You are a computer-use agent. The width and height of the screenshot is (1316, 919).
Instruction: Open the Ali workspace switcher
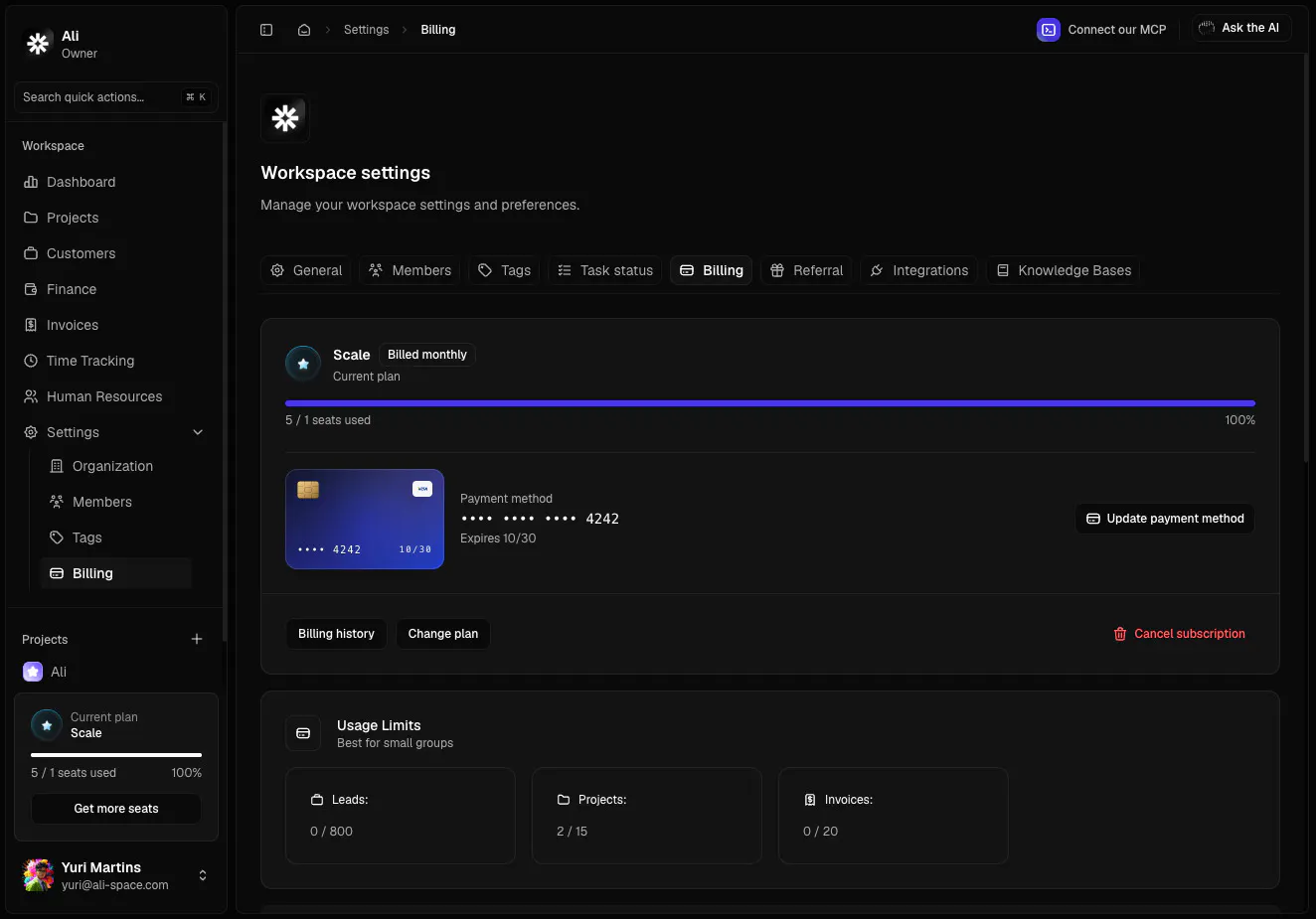(116, 44)
